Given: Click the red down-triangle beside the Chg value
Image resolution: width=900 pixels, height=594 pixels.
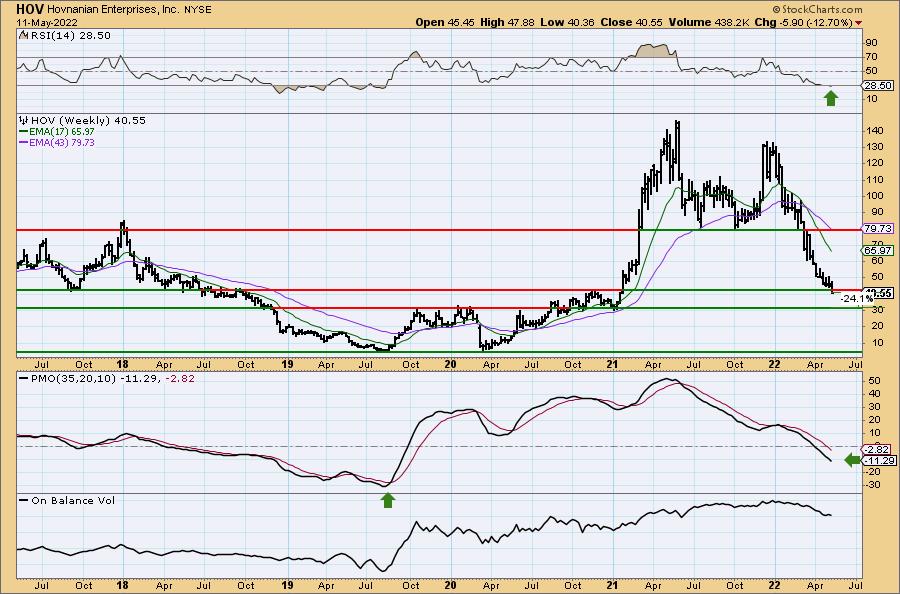Looking at the screenshot, I should (859, 23).
